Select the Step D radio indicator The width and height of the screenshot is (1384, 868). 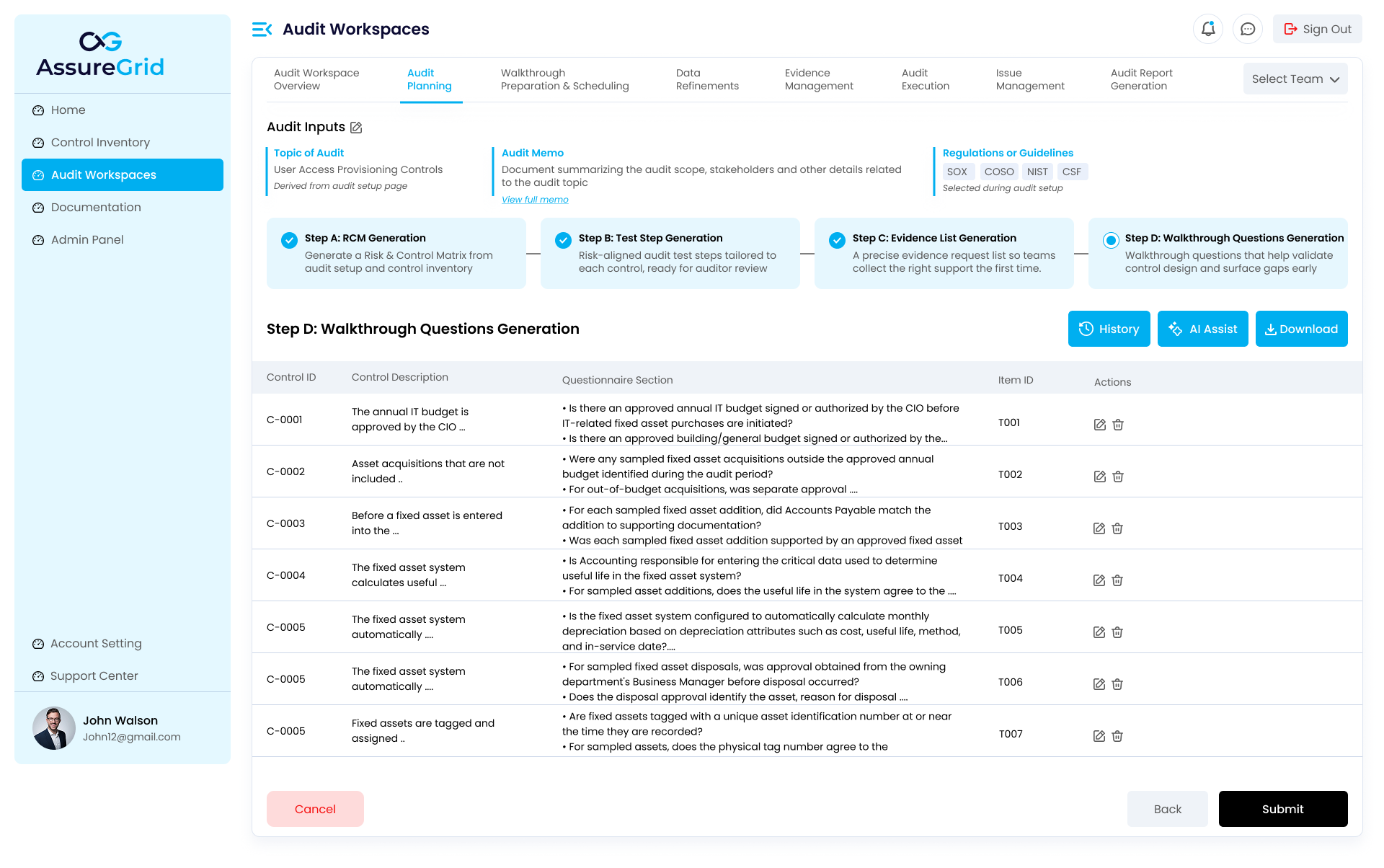pyautogui.click(x=1111, y=239)
